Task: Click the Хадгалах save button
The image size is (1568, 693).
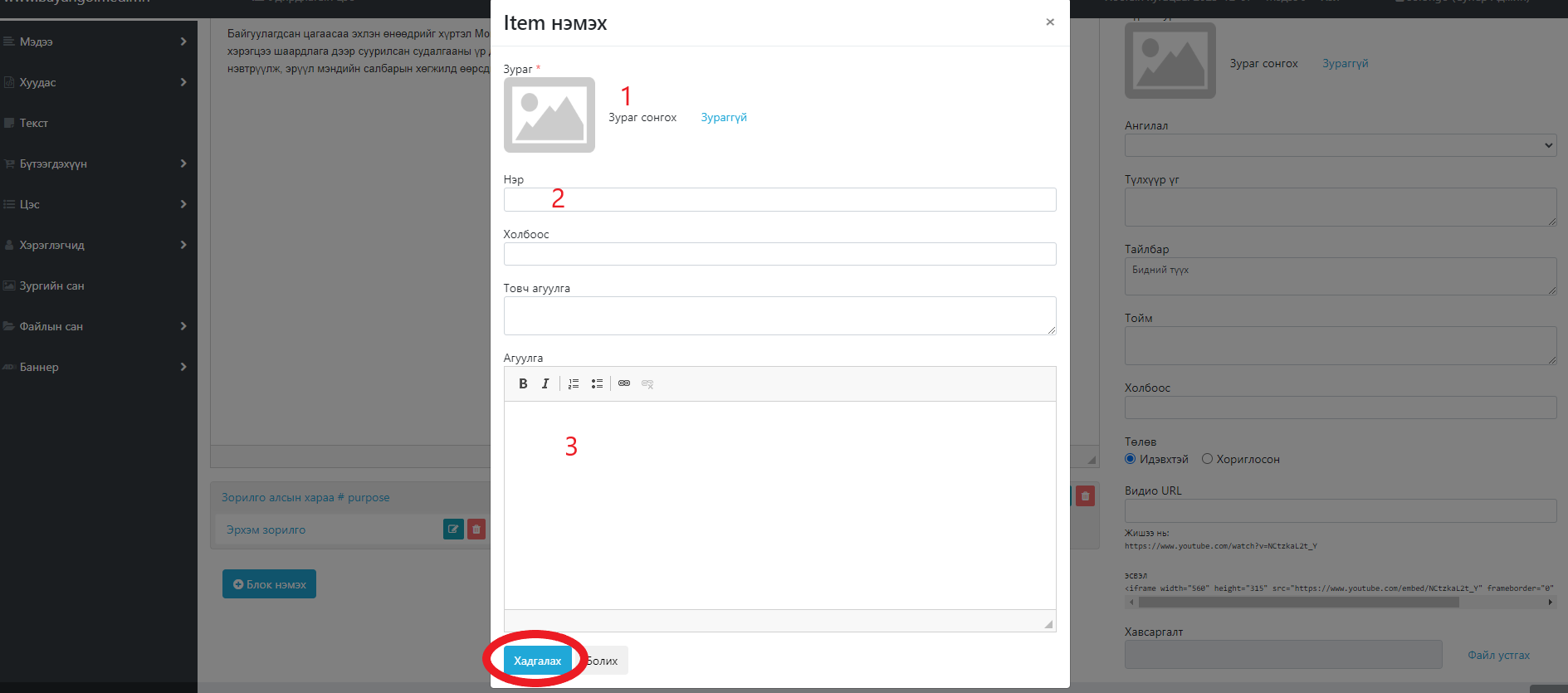Action: click(537, 661)
